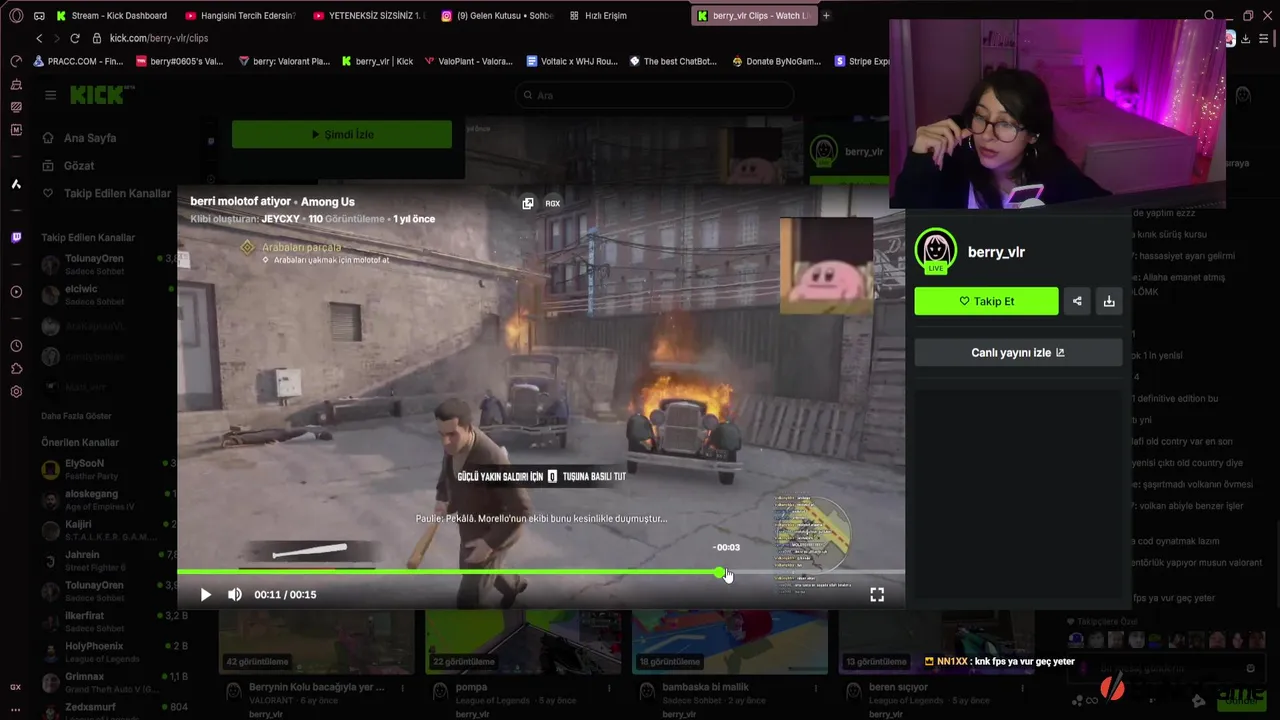Open Opera sidebar settings gear
The image size is (1280, 720).
(16, 392)
